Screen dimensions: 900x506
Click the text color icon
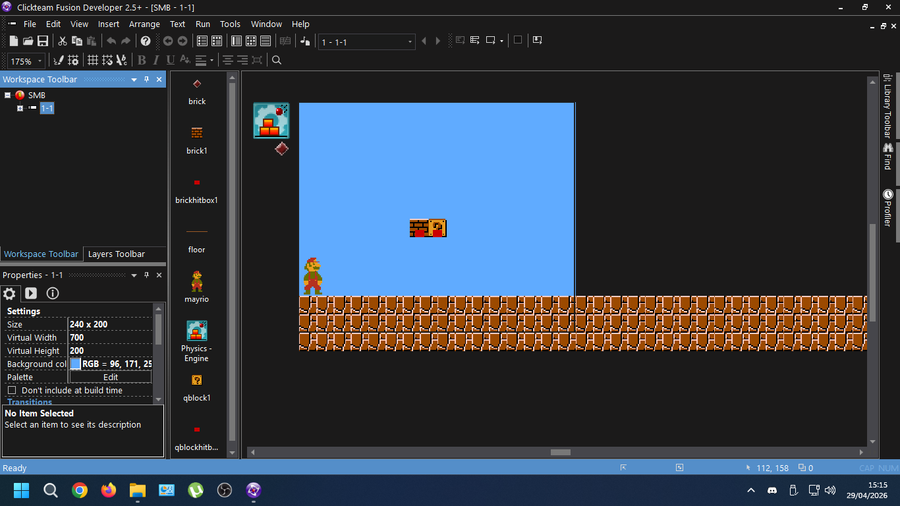[x=185, y=60]
